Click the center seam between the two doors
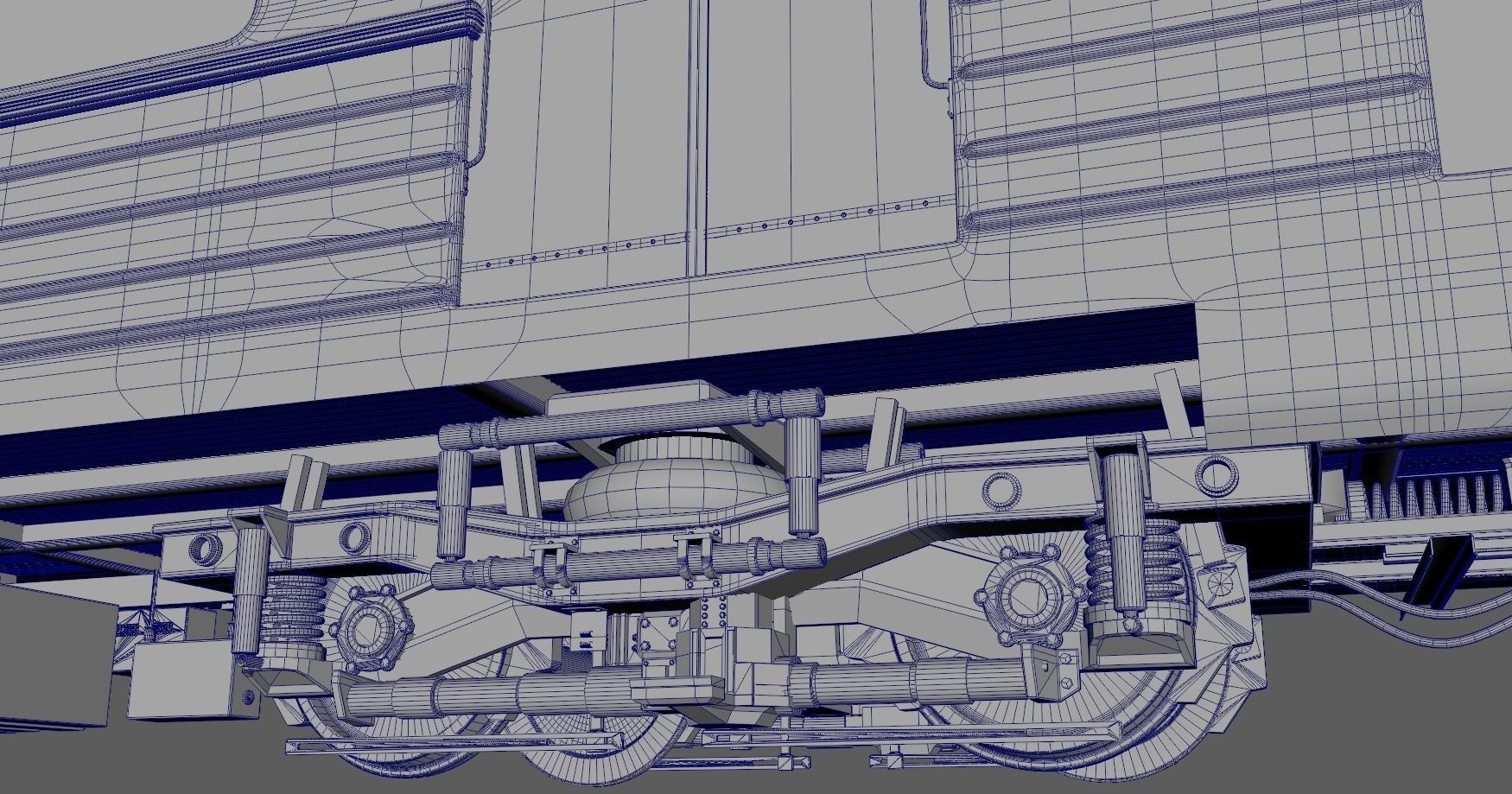This screenshot has height=794, width=1512. pos(697,138)
